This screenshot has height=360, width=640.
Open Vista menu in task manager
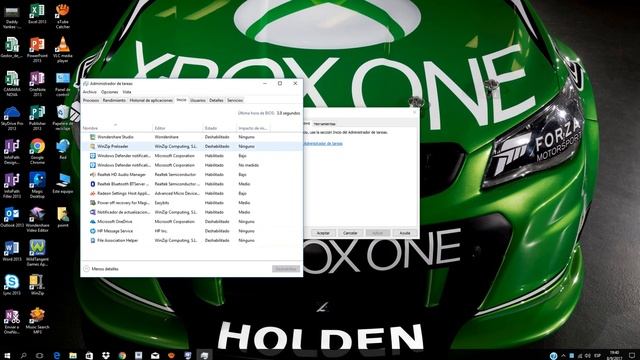[127, 92]
